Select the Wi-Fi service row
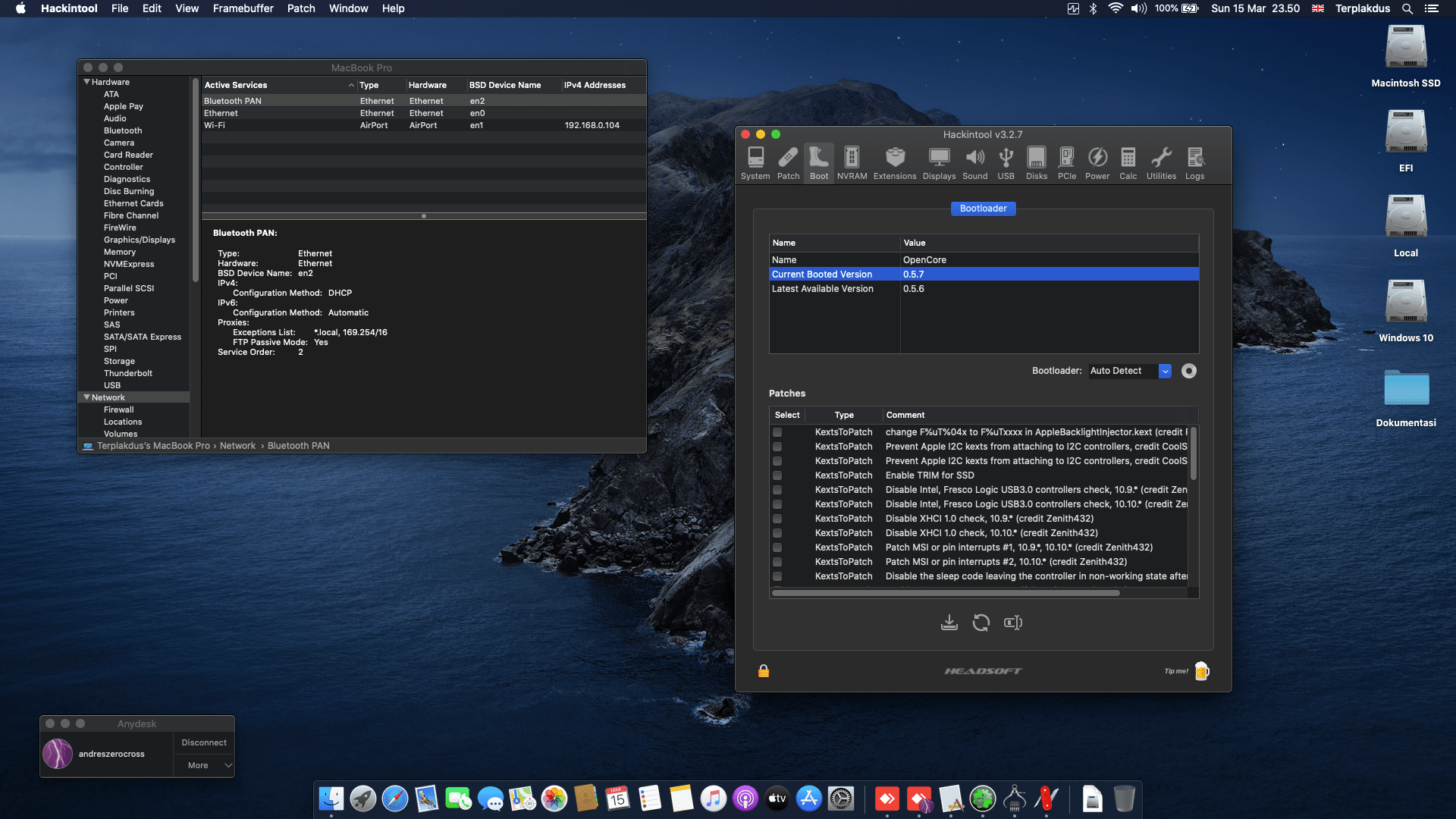 pos(424,125)
